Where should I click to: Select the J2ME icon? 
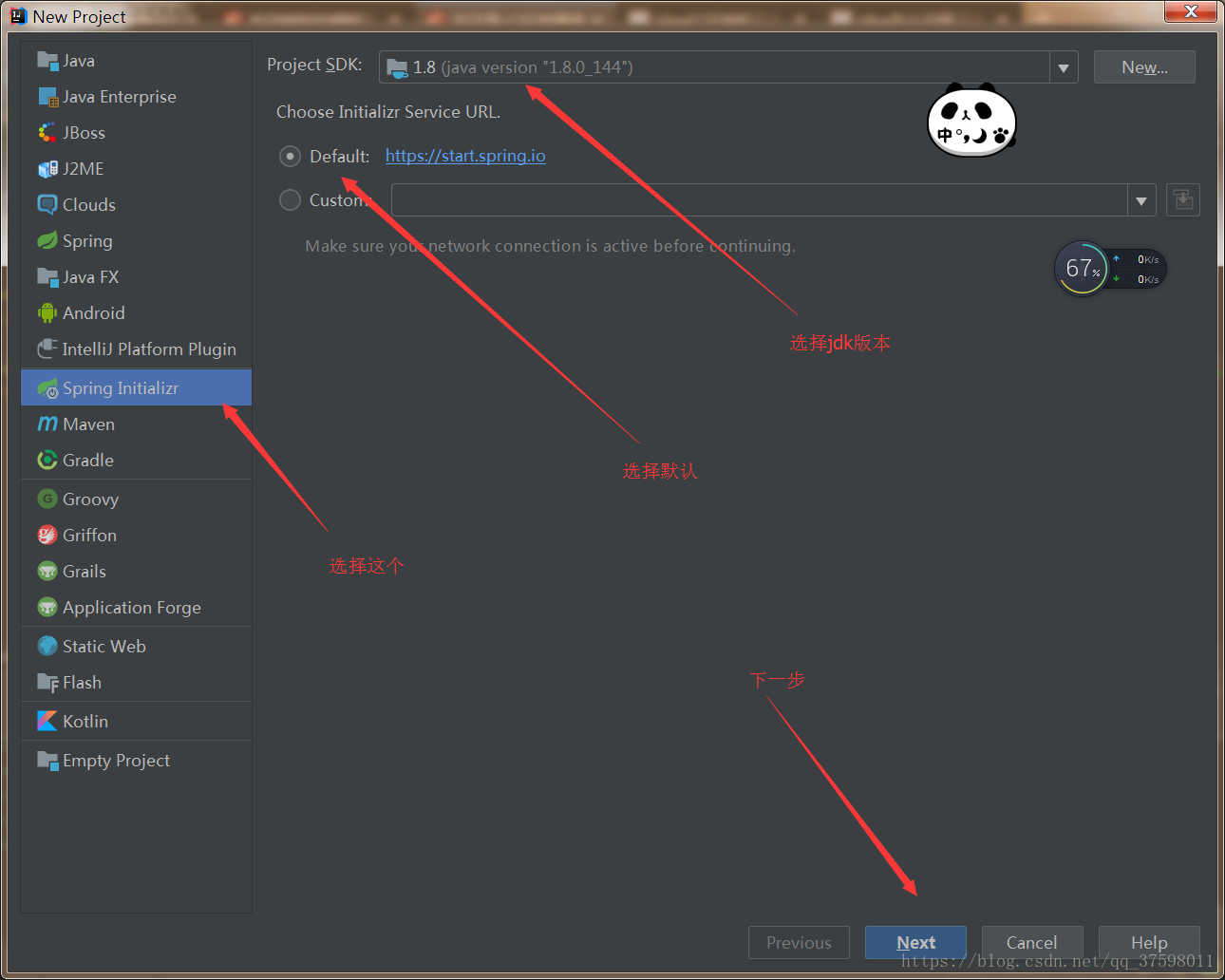pyautogui.click(x=47, y=169)
